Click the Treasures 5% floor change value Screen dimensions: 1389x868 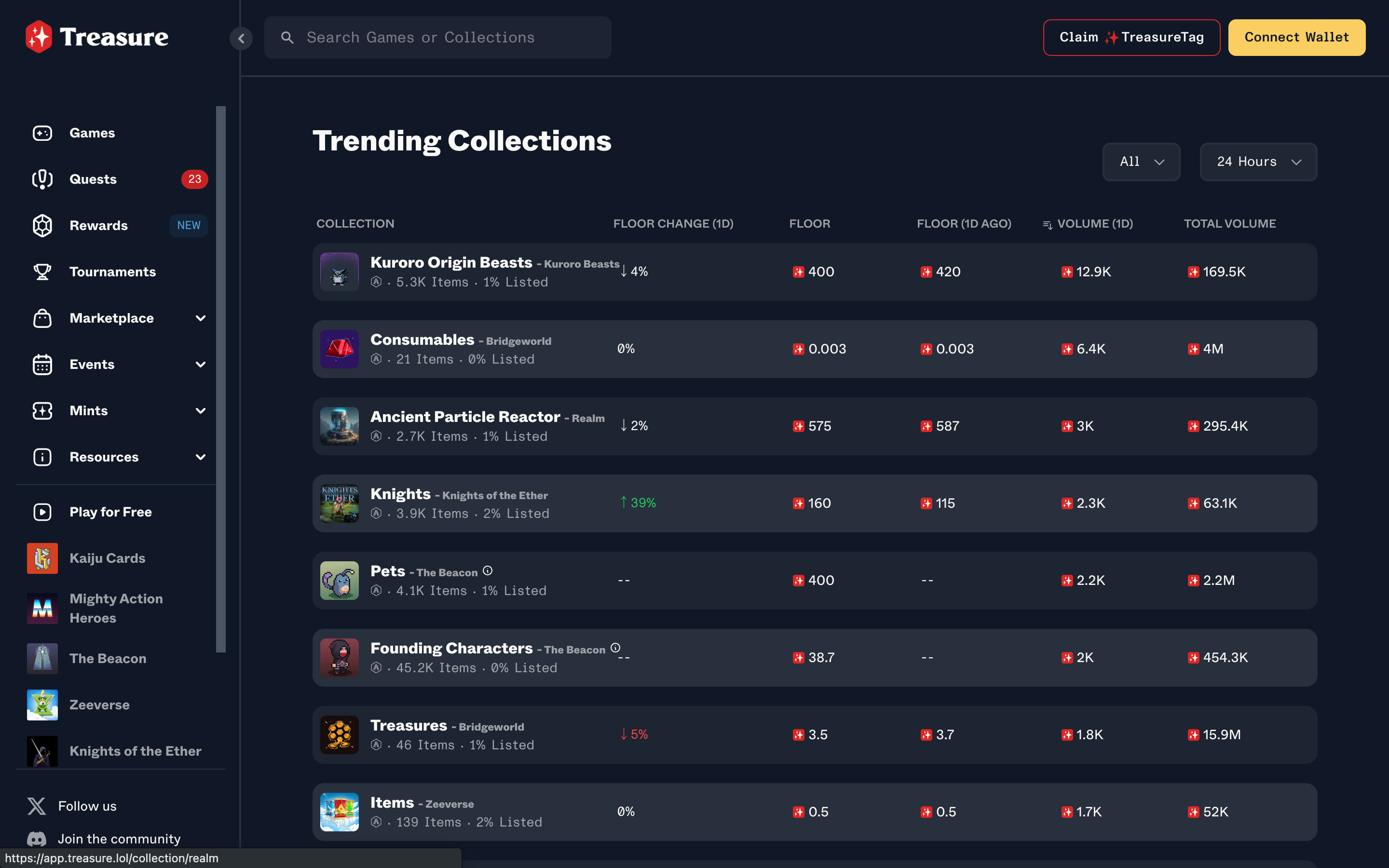[634, 735]
